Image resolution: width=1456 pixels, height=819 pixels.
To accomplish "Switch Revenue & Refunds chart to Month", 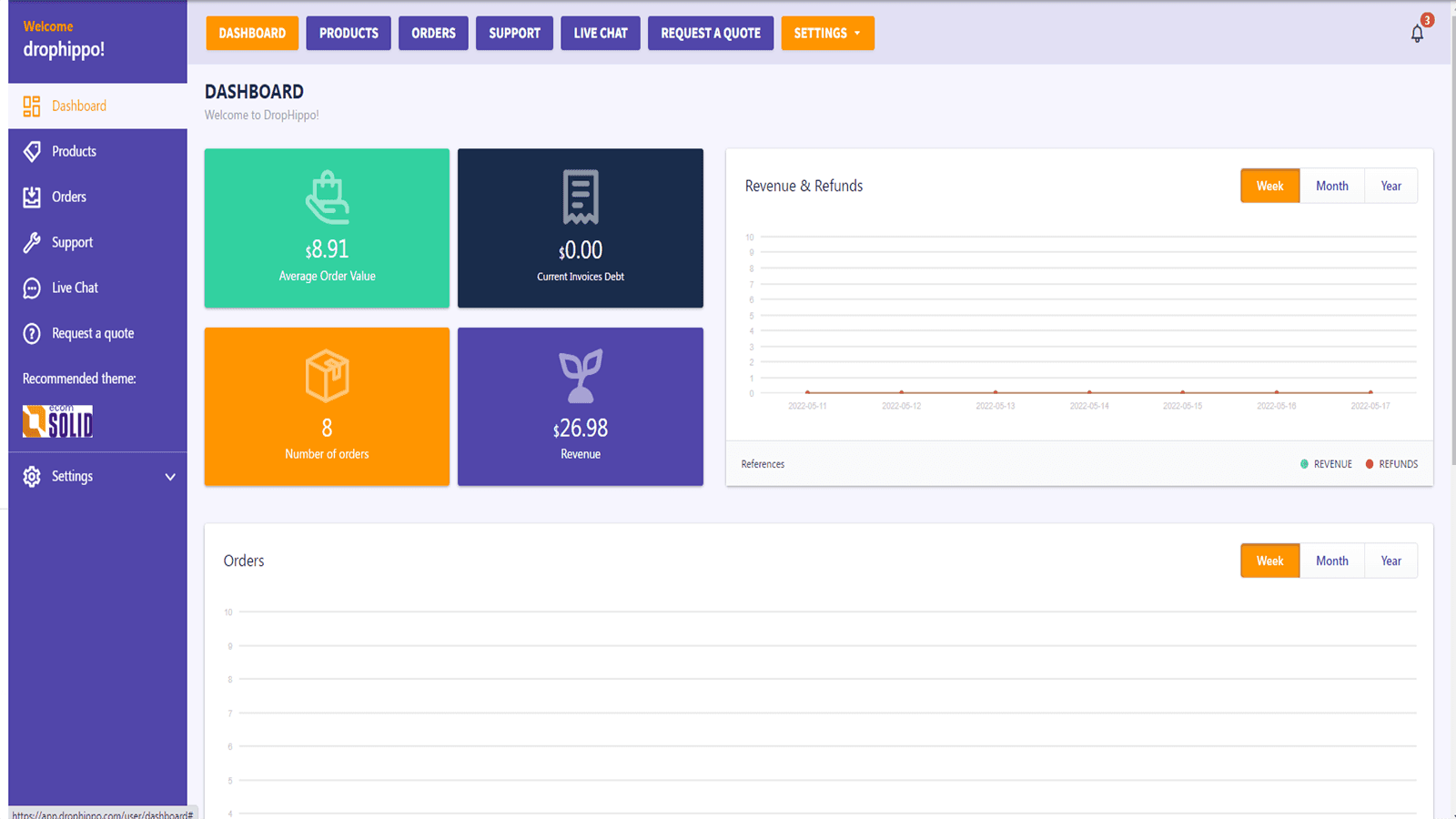I will (x=1331, y=185).
